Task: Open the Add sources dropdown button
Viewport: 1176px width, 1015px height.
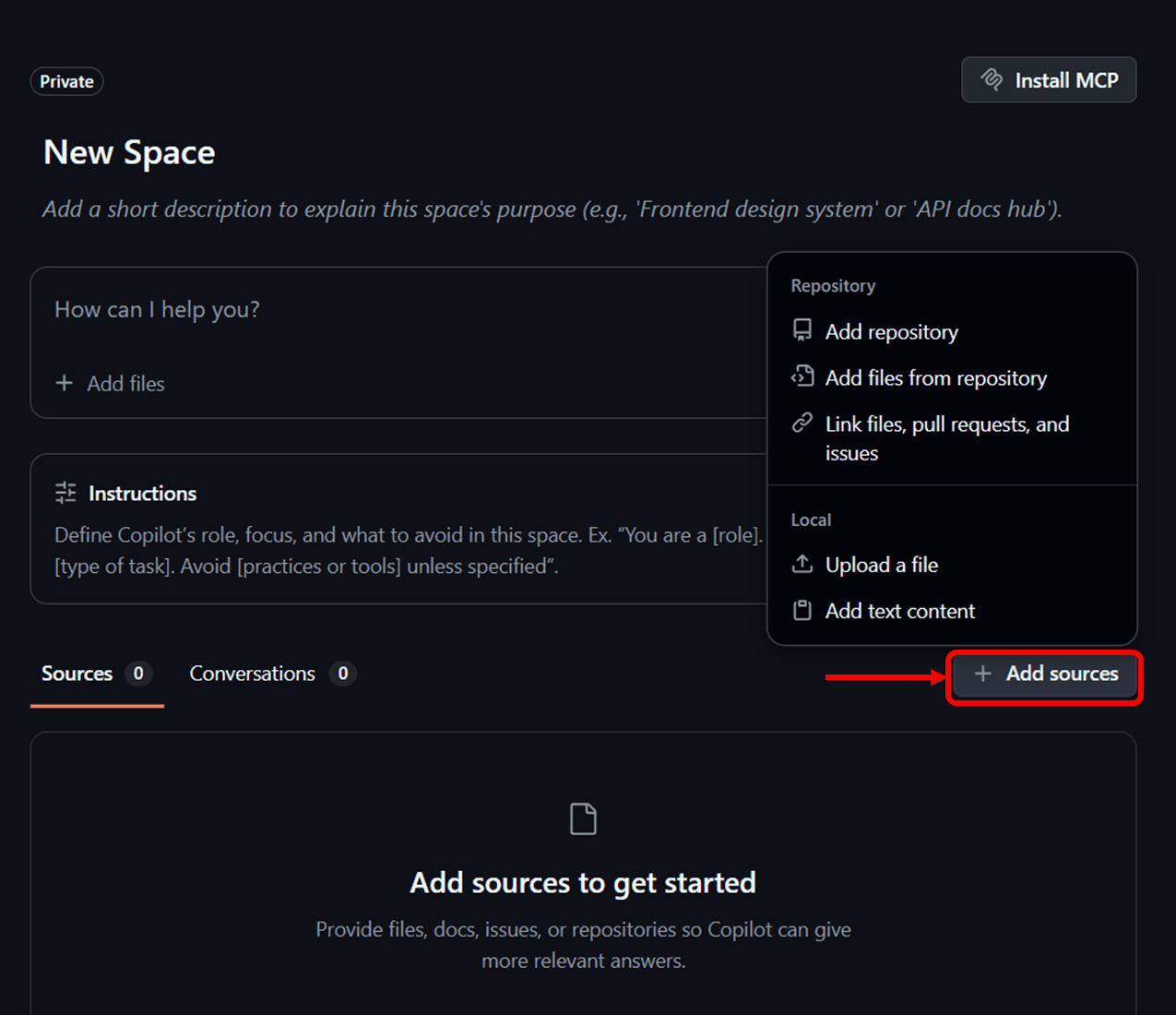Action: pyautogui.click(x=1045, y=675)
